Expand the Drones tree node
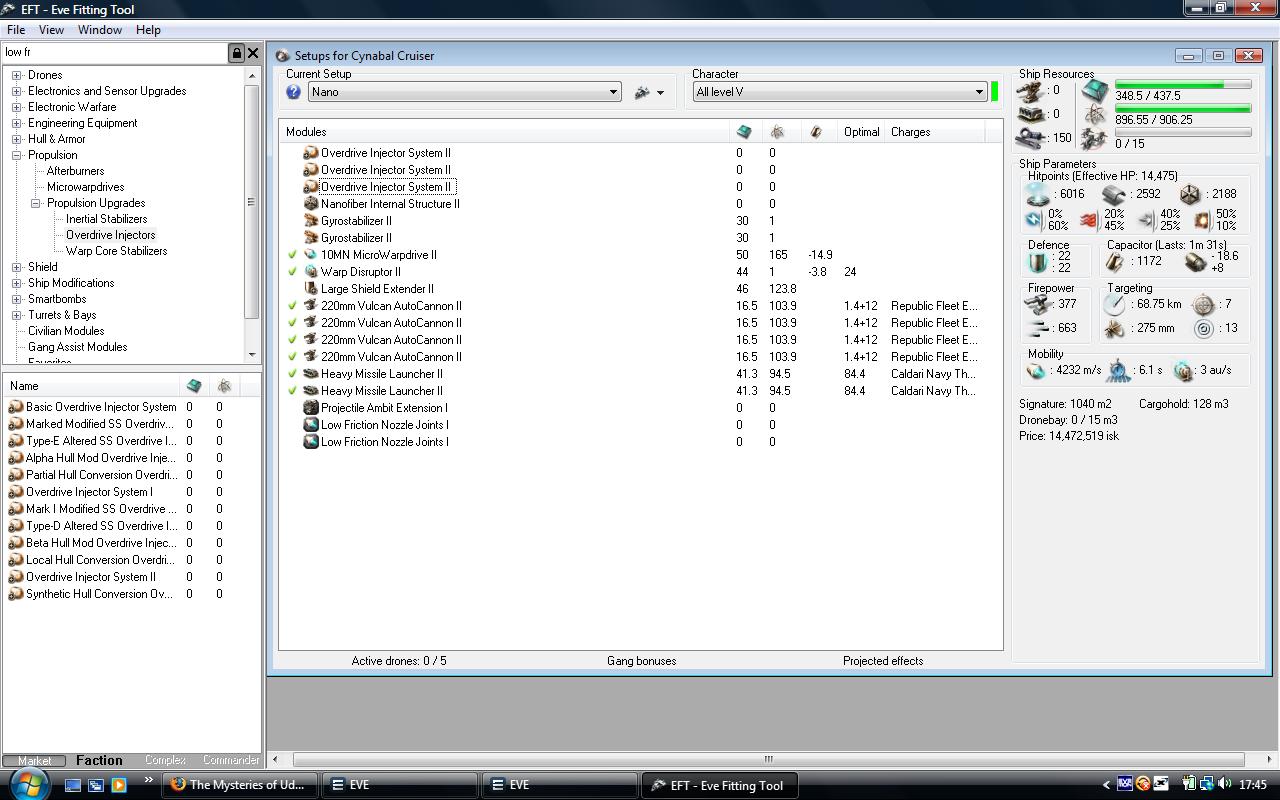The width and height of the screenshot is (1280, 800). (x=17, y=75)
